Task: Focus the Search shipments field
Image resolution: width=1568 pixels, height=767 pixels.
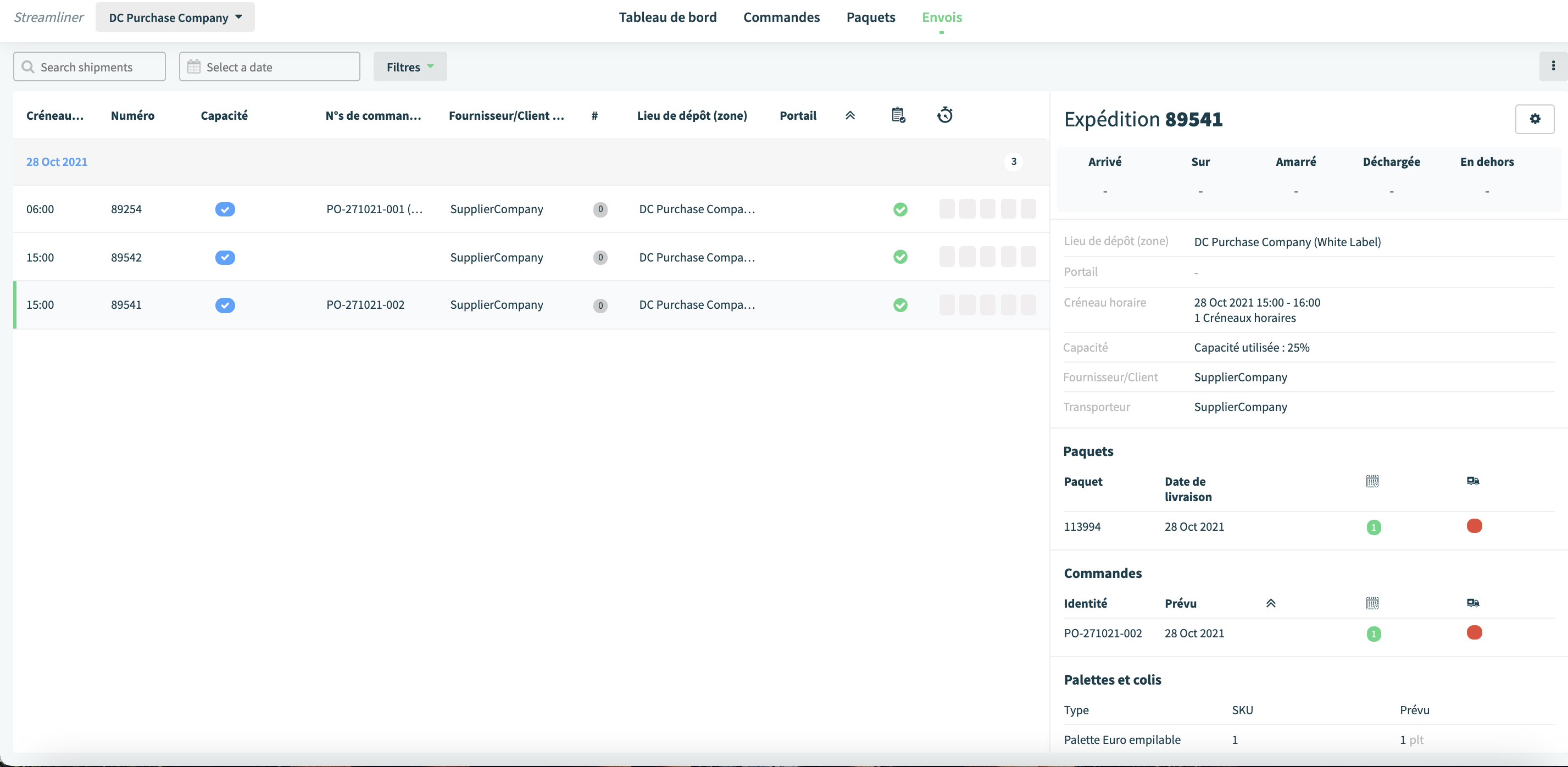Action: [x=90, y=66]
